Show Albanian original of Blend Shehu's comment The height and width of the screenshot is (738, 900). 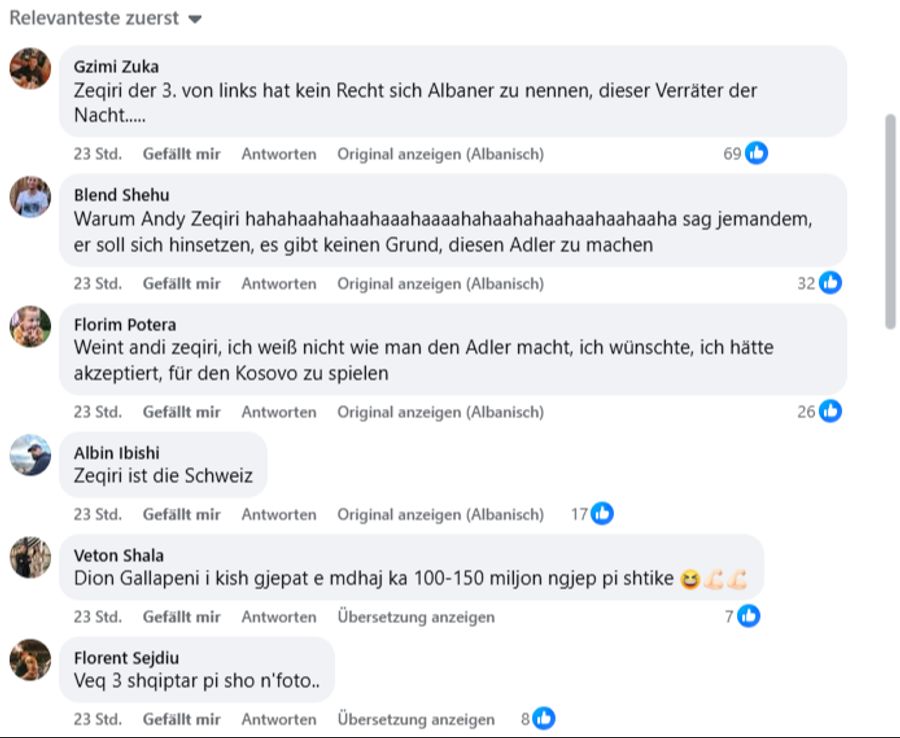pos(440,283)
